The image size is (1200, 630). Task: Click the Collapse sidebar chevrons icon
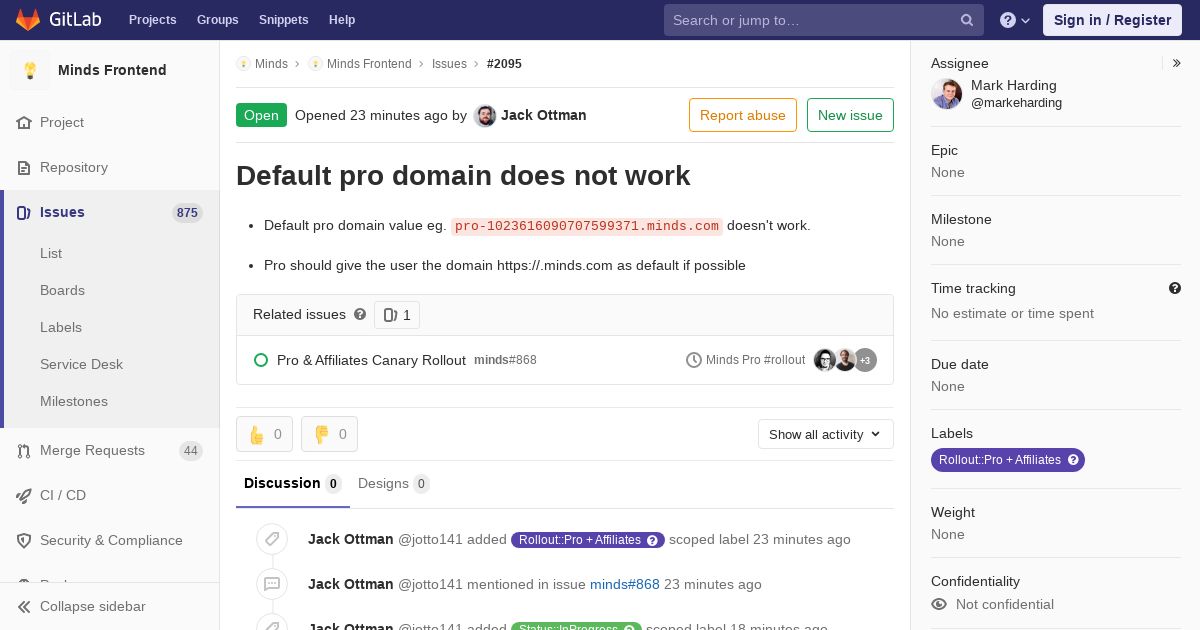tap(24, 607)
